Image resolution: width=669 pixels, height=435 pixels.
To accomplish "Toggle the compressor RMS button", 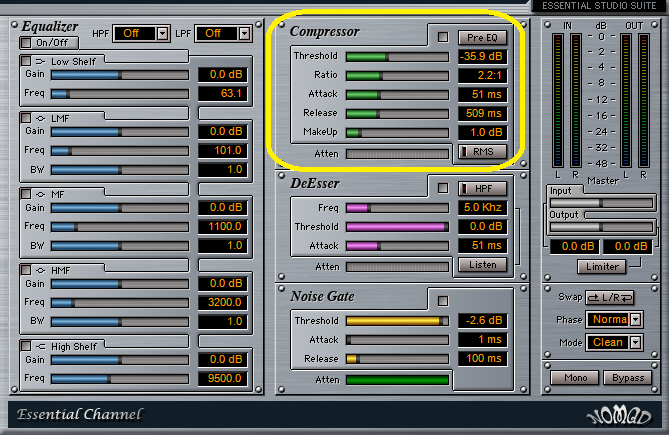I will (x=482, y=151).
